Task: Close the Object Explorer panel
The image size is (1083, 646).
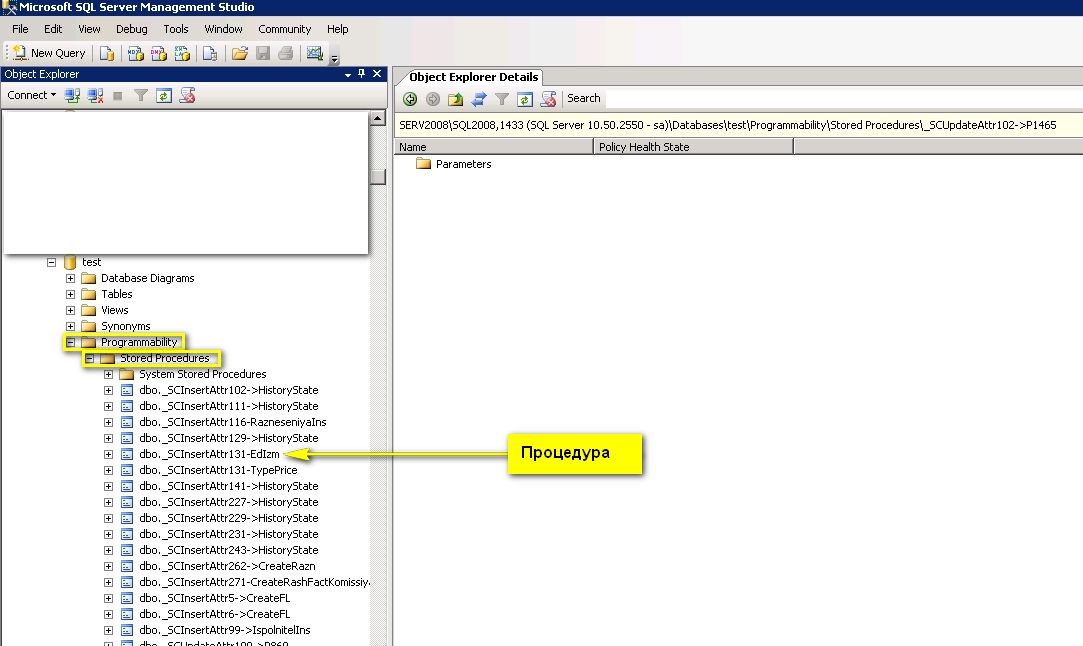Action: click(x=377, y=73)
